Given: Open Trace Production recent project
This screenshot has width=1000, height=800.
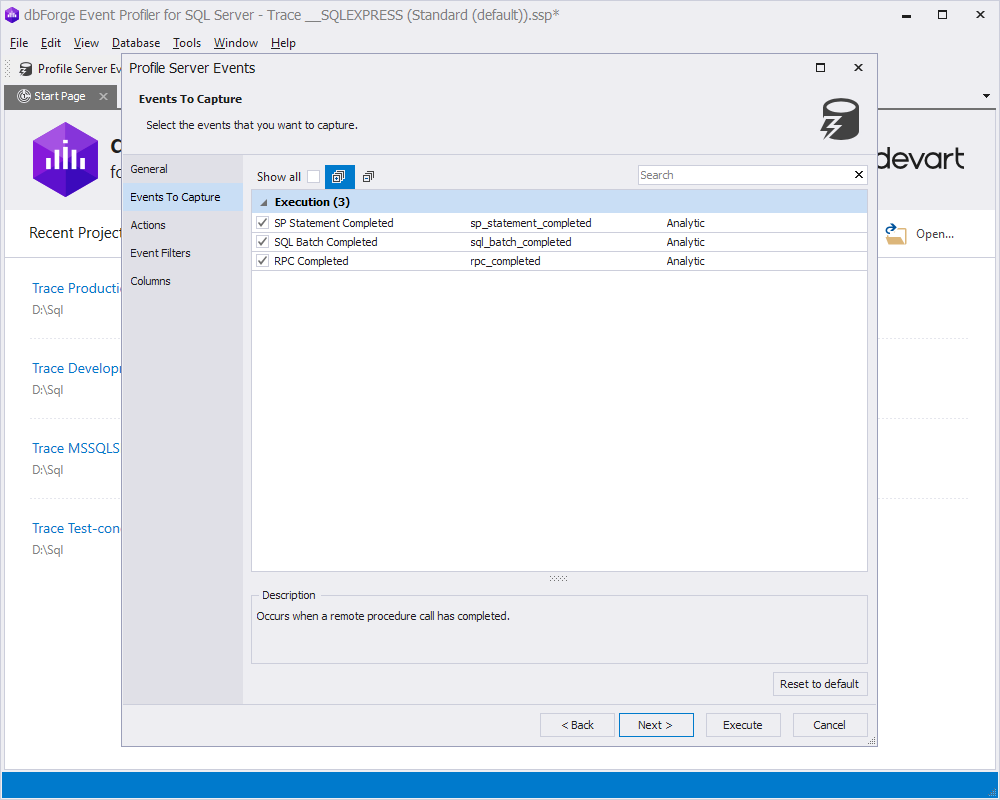Looking at the screenshot, I should coord(77,288).
